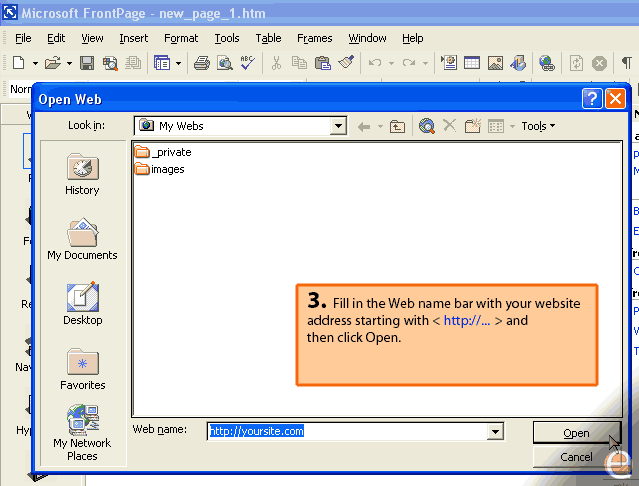Click Search the Web icon in dialog
This screenshot has height=486, width=639.
pyautogui.click(x=427, y=126)
